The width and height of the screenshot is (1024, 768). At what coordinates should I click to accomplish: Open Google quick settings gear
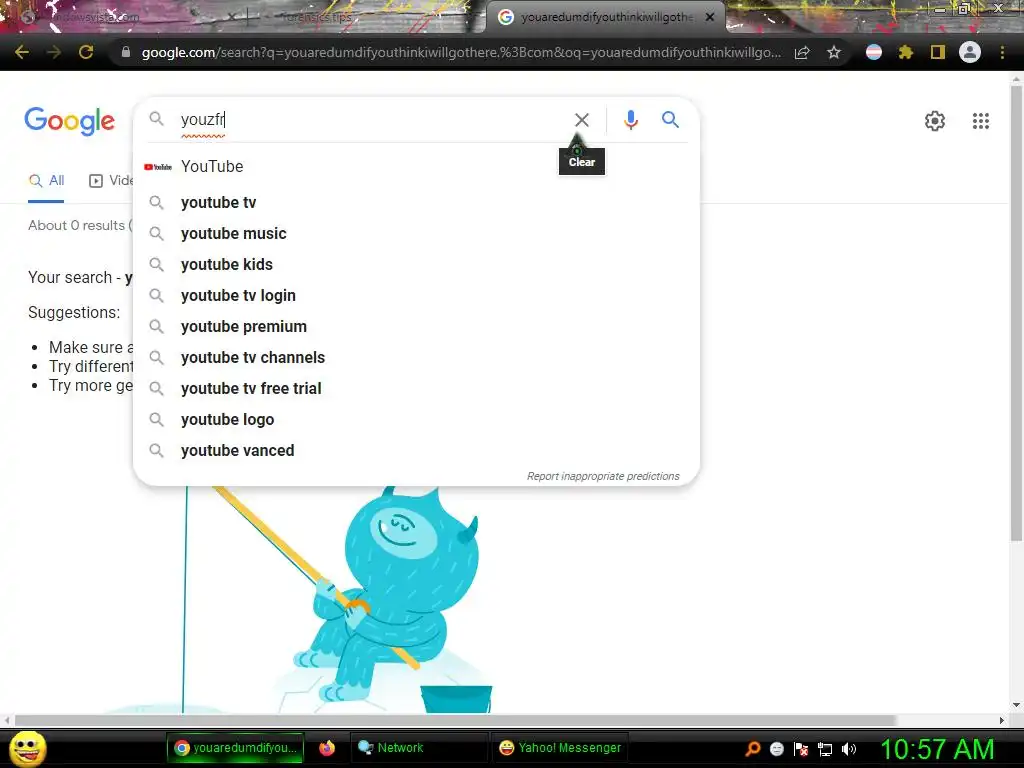(x=935, y=121)
